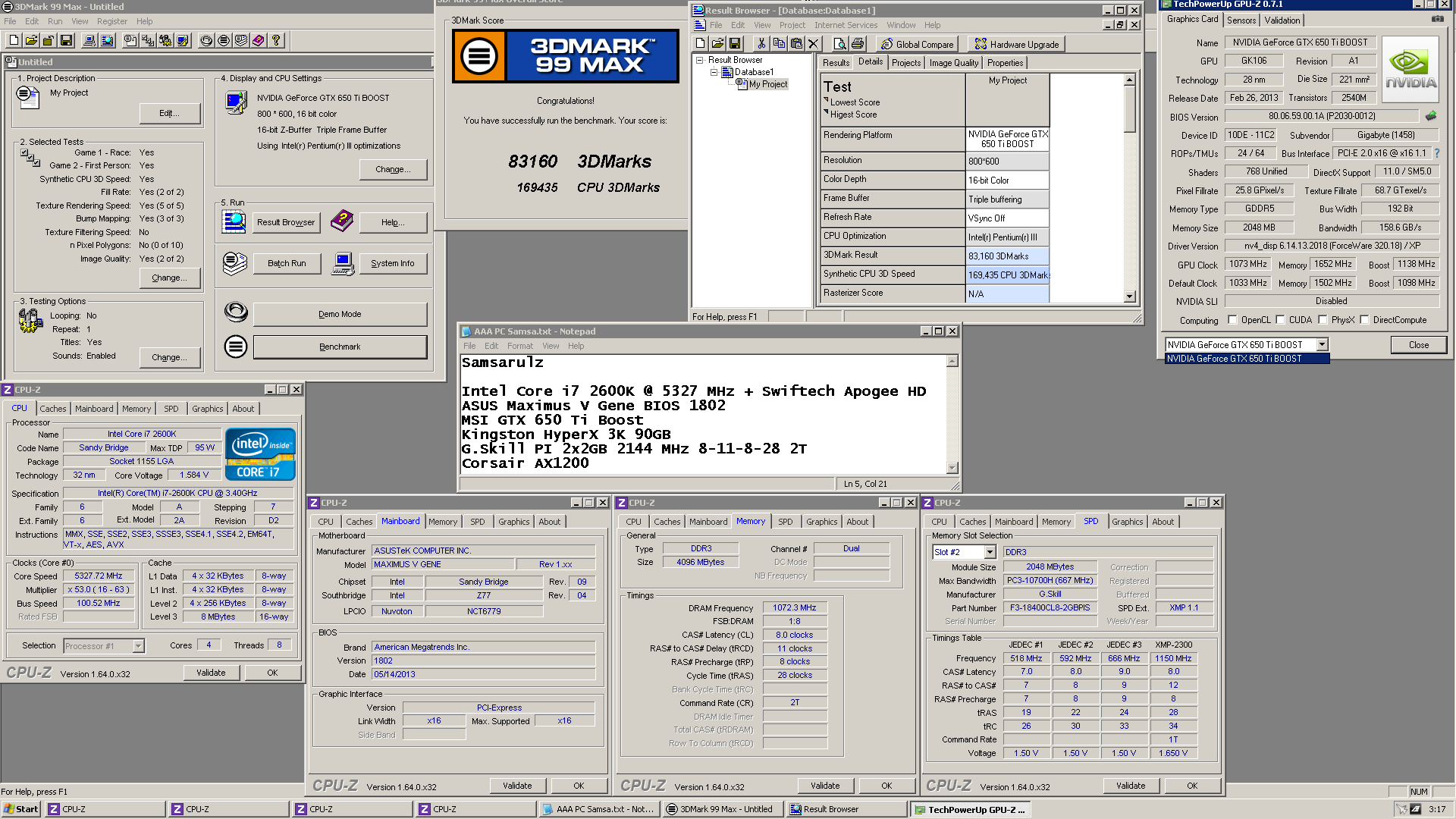Click the Core Speed 5327.72 MHz value field
Image resolution: width=1456 pixels, height=819 pixels.
tap(99, 576)
